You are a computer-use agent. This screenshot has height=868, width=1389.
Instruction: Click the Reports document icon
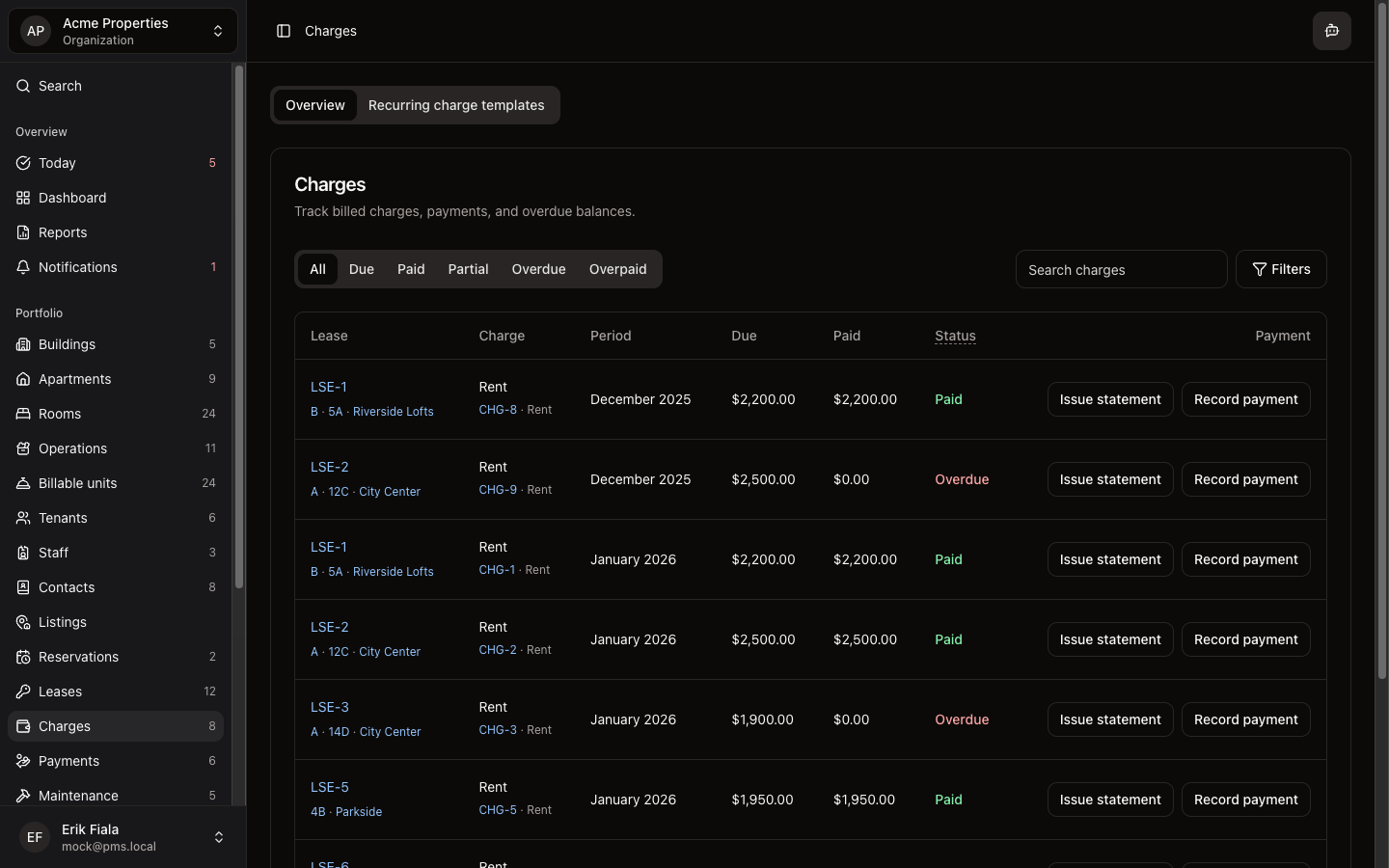tap(23, 232)
